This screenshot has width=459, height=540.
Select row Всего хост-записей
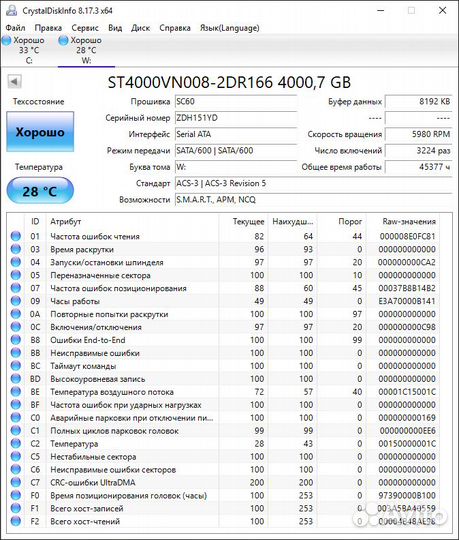tap(223, 508)
